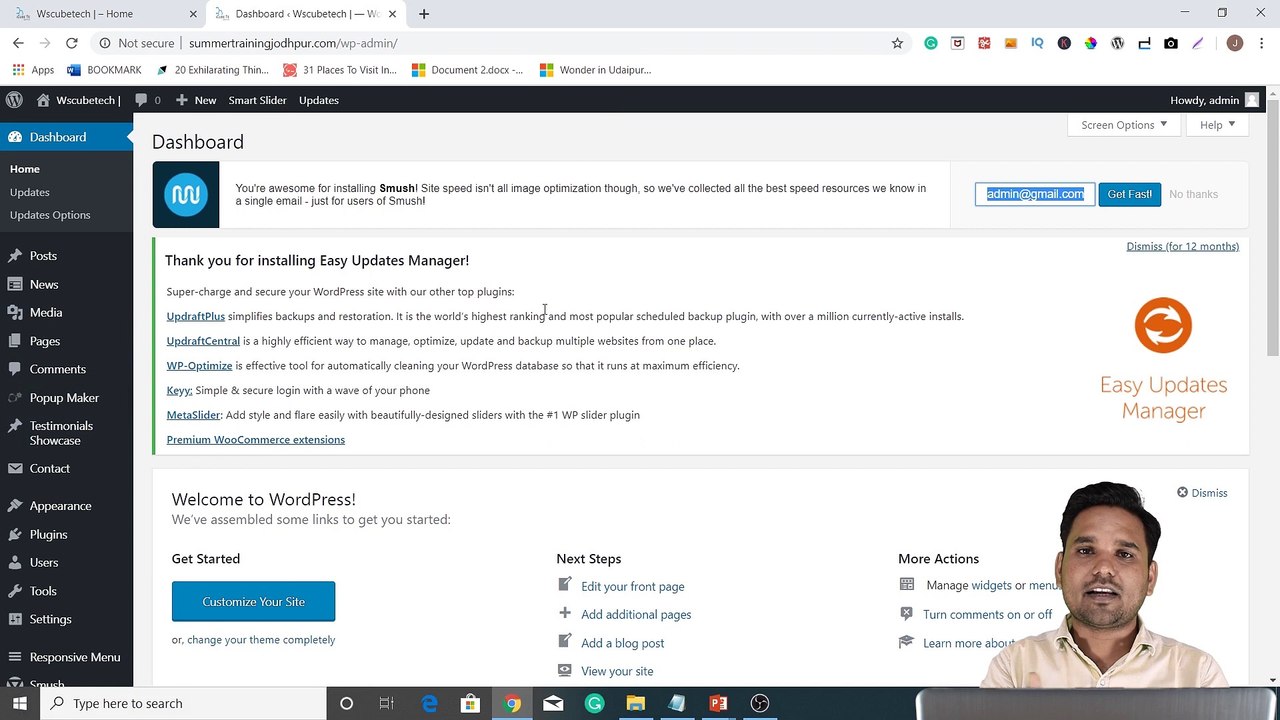This screenshot has width=1280, height=720.
Task: Click View your site link
Action: click(x=617, y=671)
